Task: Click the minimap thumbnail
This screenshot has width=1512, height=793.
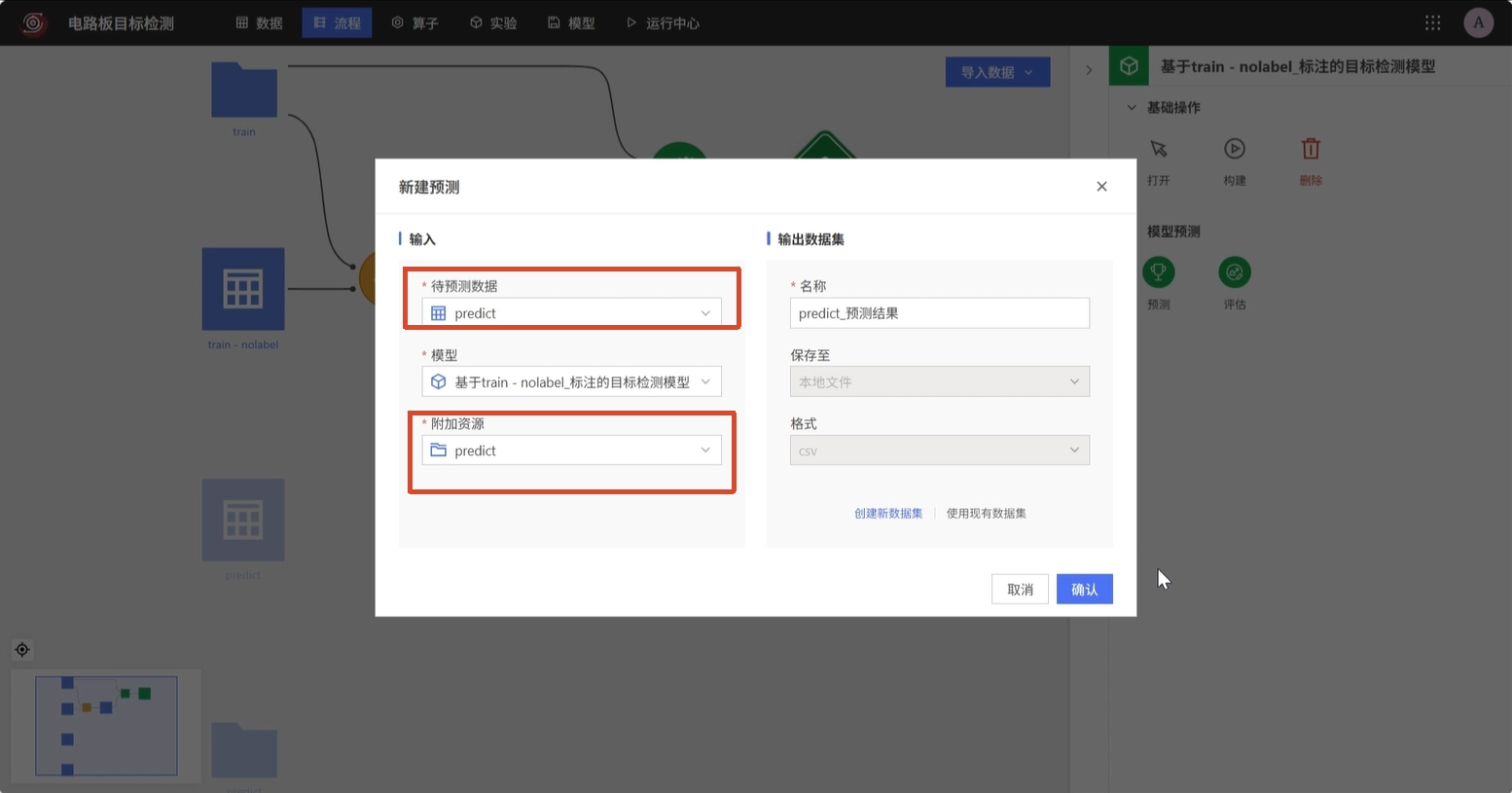Action: 106,726
